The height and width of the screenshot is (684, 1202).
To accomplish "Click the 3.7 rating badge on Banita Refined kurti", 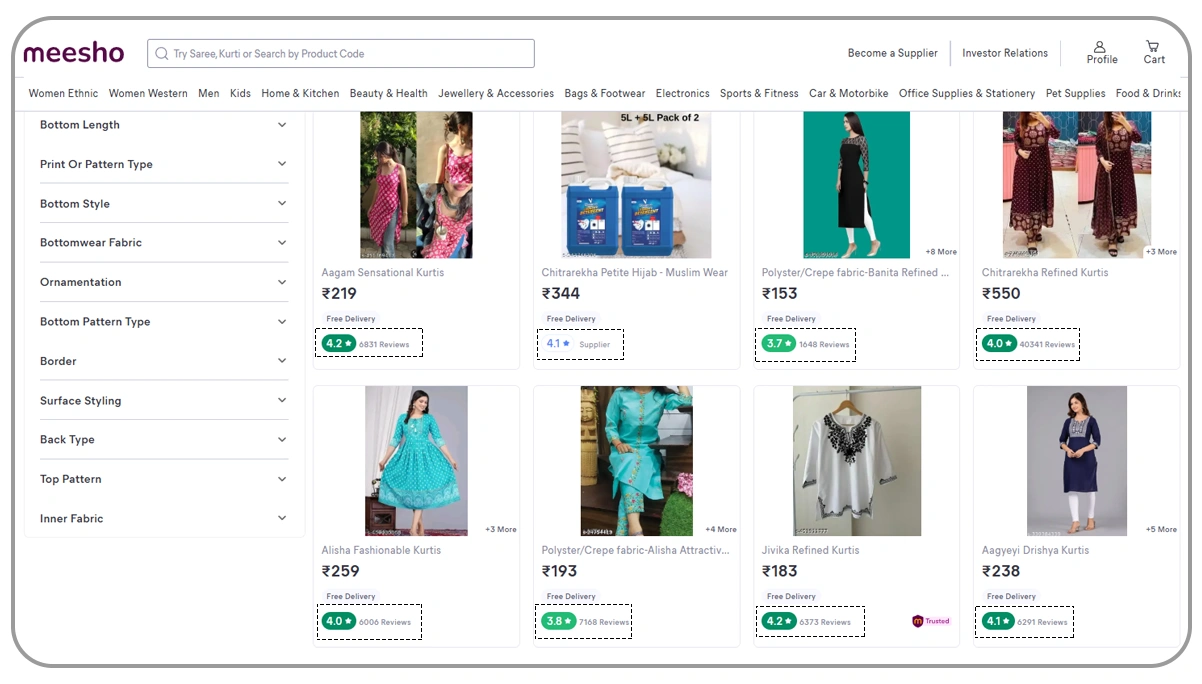I will tap(777, 344).
